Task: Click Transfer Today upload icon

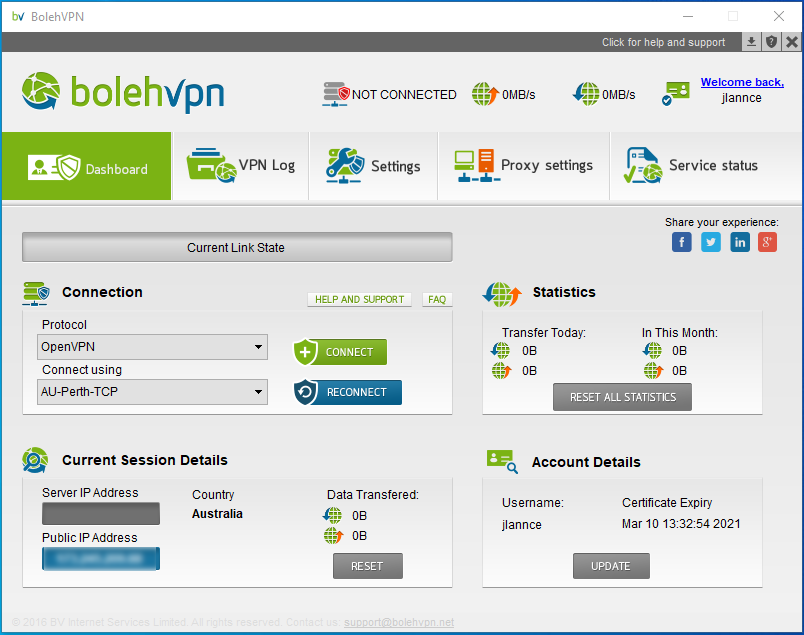Action: point(501,370)
